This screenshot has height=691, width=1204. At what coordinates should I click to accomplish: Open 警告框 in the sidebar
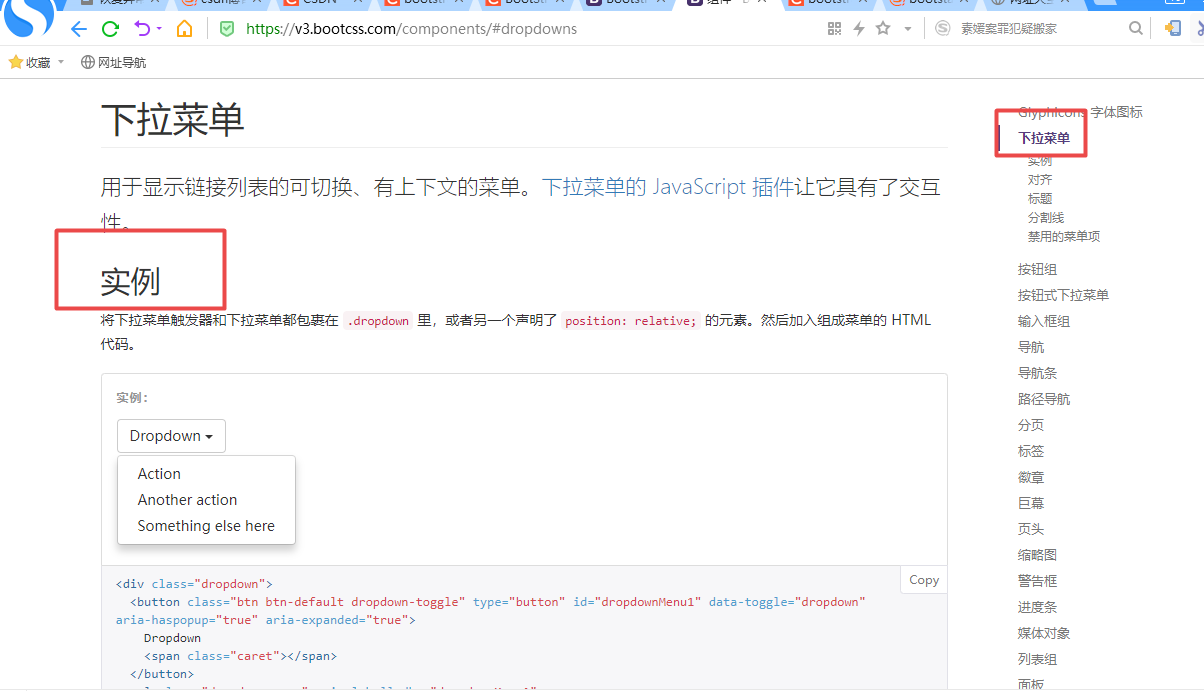pos(1037,581)
